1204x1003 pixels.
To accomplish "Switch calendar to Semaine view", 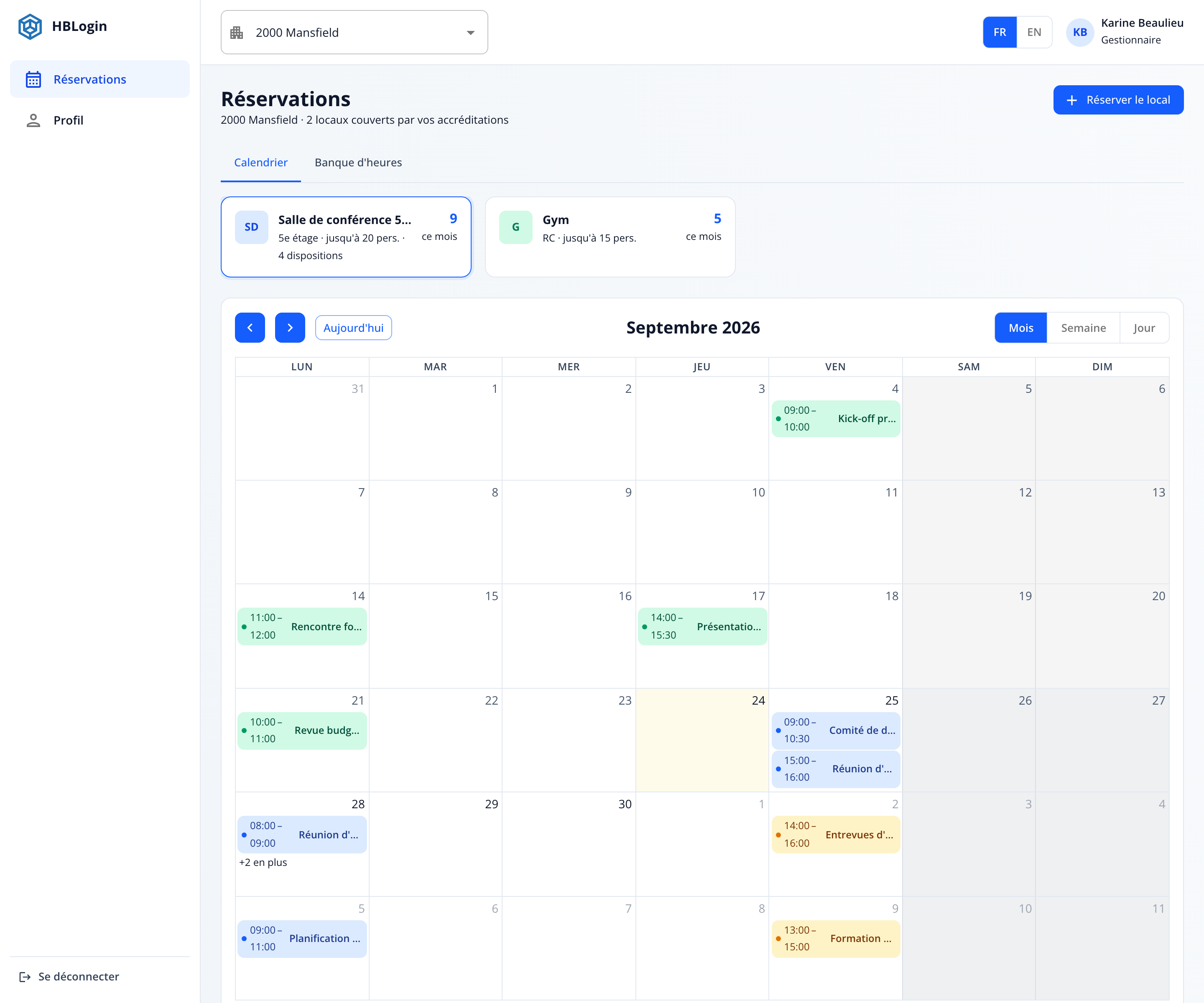I will (x=1084, y=328).
